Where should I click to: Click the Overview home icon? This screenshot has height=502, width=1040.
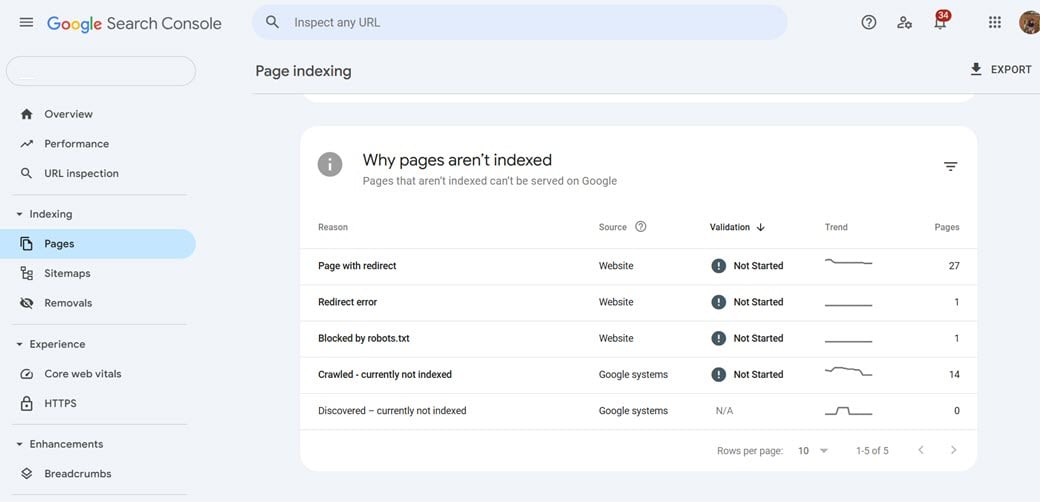(x=27, y=114)
